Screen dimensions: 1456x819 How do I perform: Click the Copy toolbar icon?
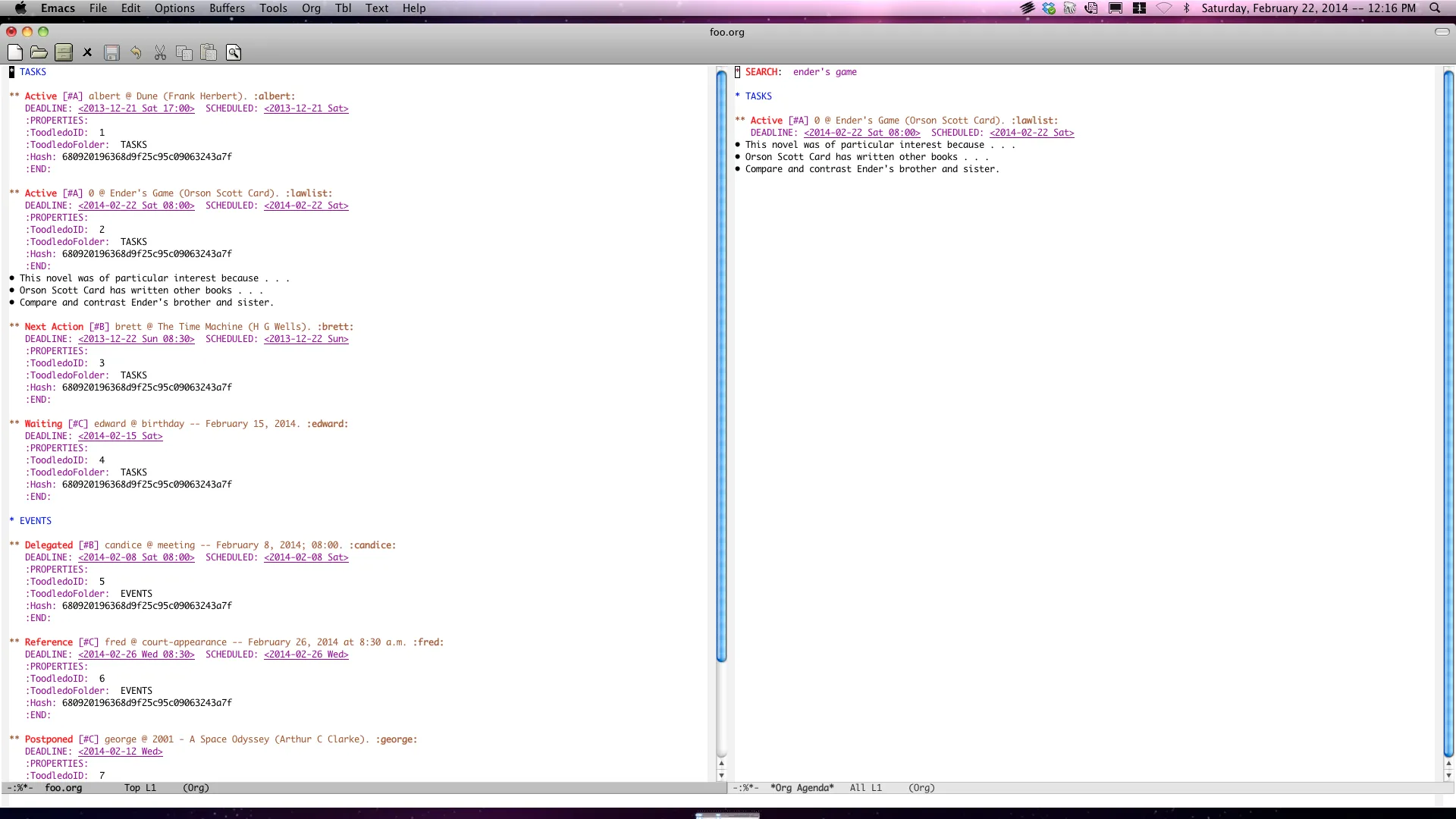pyautogui.click(x=184, y=52)
